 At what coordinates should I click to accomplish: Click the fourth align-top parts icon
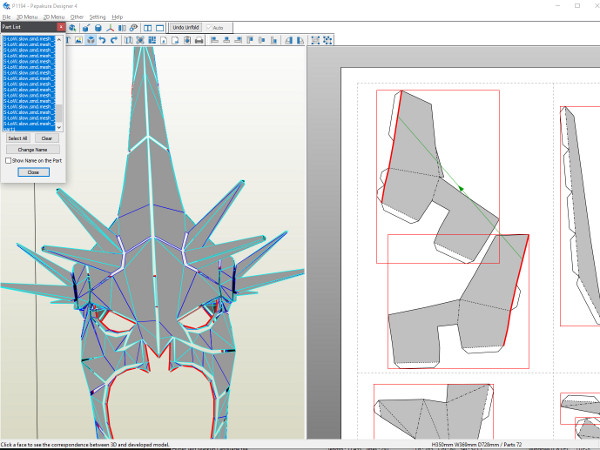250,40
